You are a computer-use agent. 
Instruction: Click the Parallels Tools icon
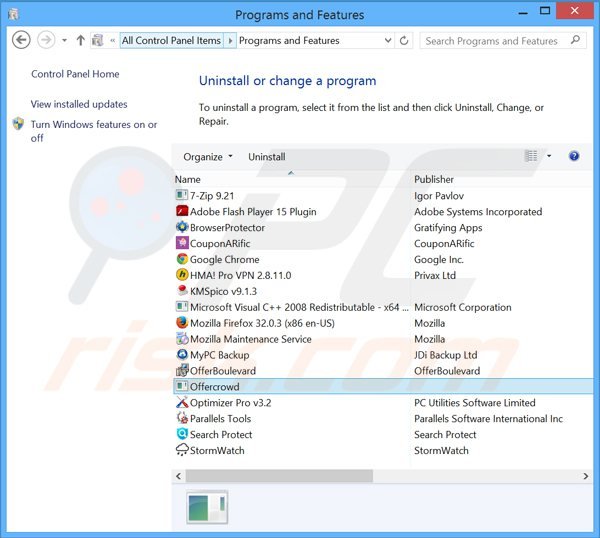tap(182, 418)
